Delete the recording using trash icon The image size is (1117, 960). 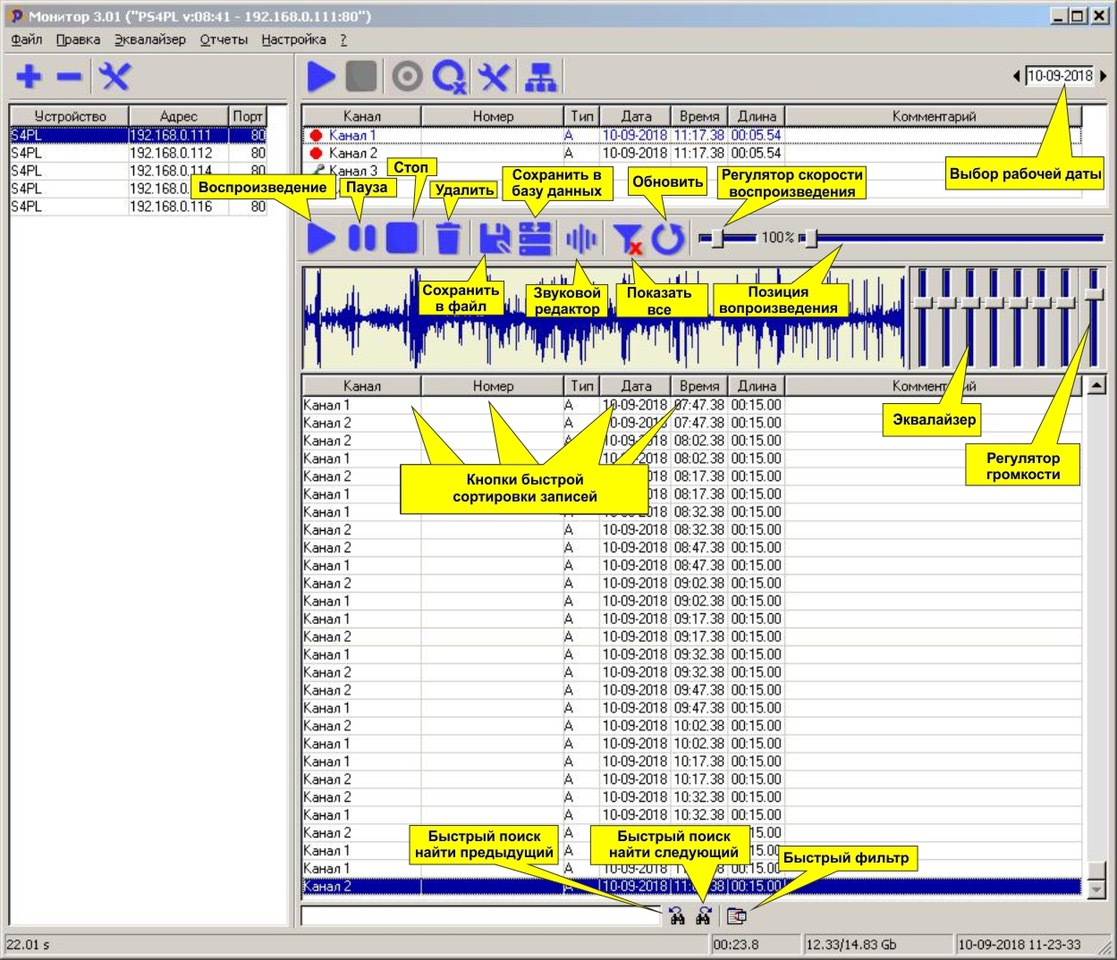[449, 239]
